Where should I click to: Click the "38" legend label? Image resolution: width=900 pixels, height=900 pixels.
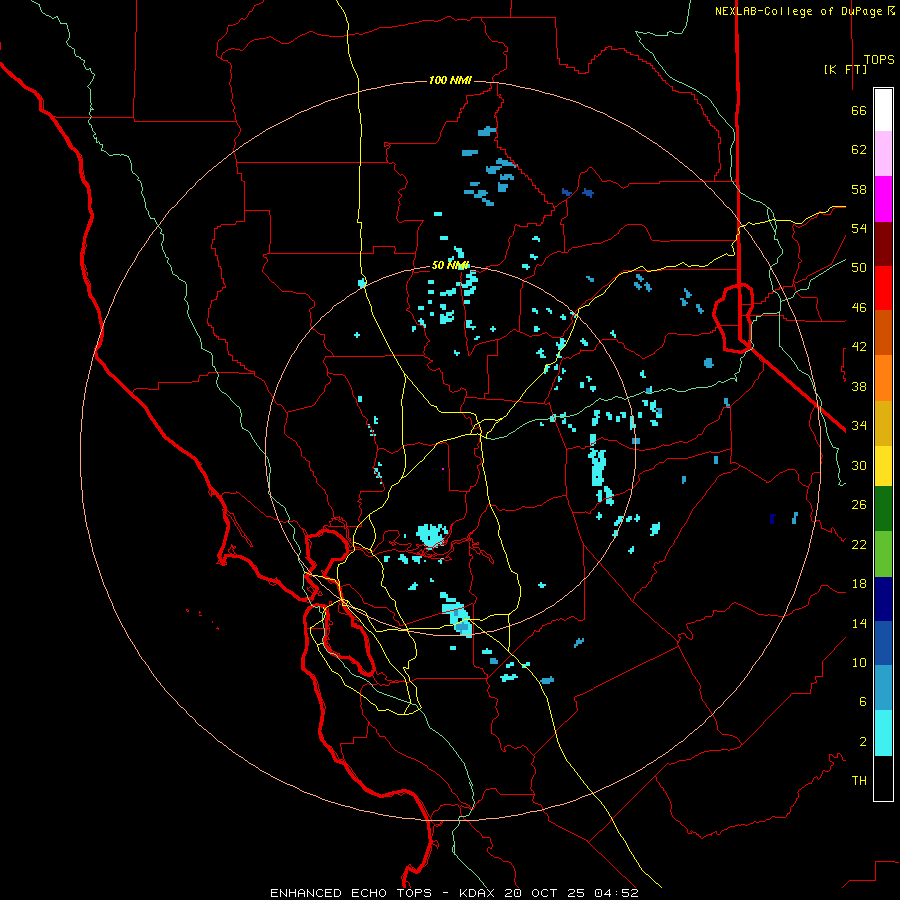pos(859,386)
